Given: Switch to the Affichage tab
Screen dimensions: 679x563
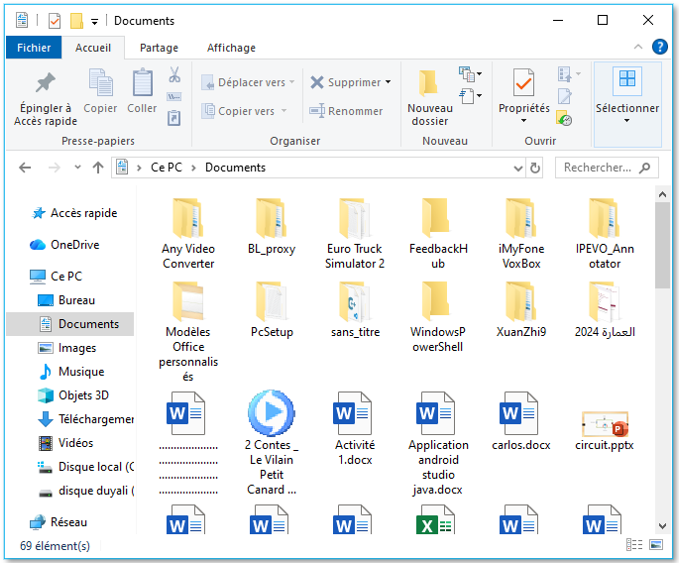Looking at the screenshot, I should click(x=231, y=47).
